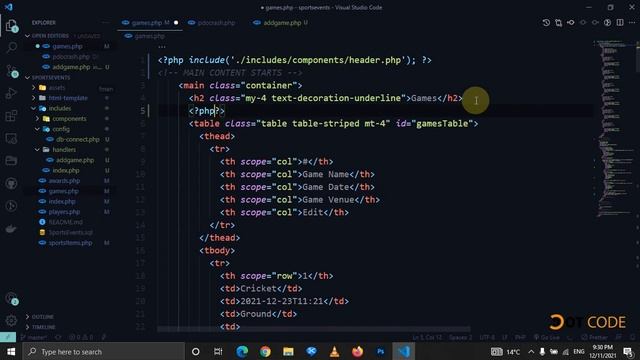Open SportsEvents.sql in the file tree
The image size is (640, 360).
tap(70, 232)
